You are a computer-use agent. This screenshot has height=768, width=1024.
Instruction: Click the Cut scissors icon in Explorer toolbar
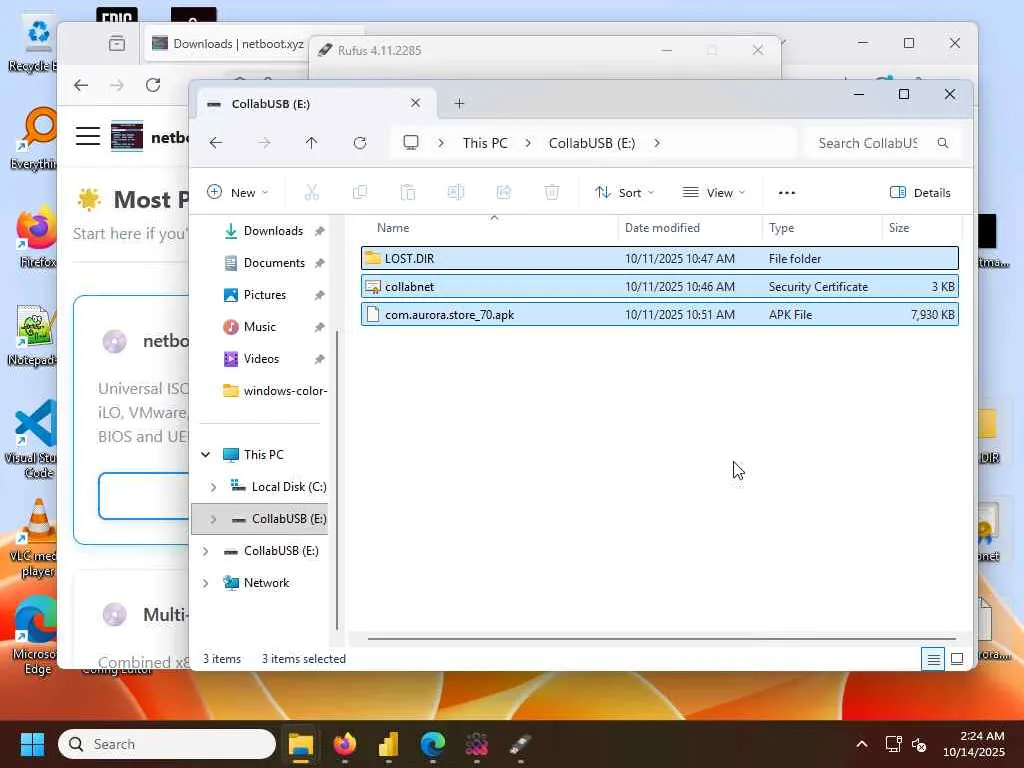312,192
